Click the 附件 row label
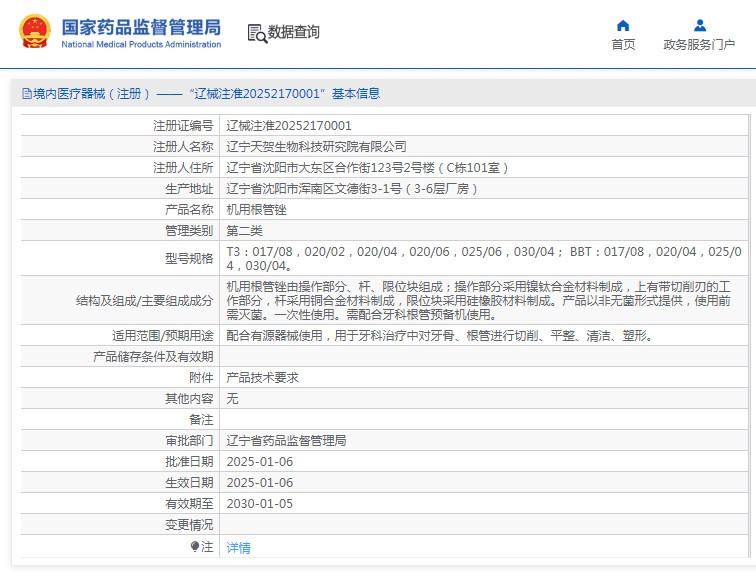756x573 pixels. coord(201,378)
